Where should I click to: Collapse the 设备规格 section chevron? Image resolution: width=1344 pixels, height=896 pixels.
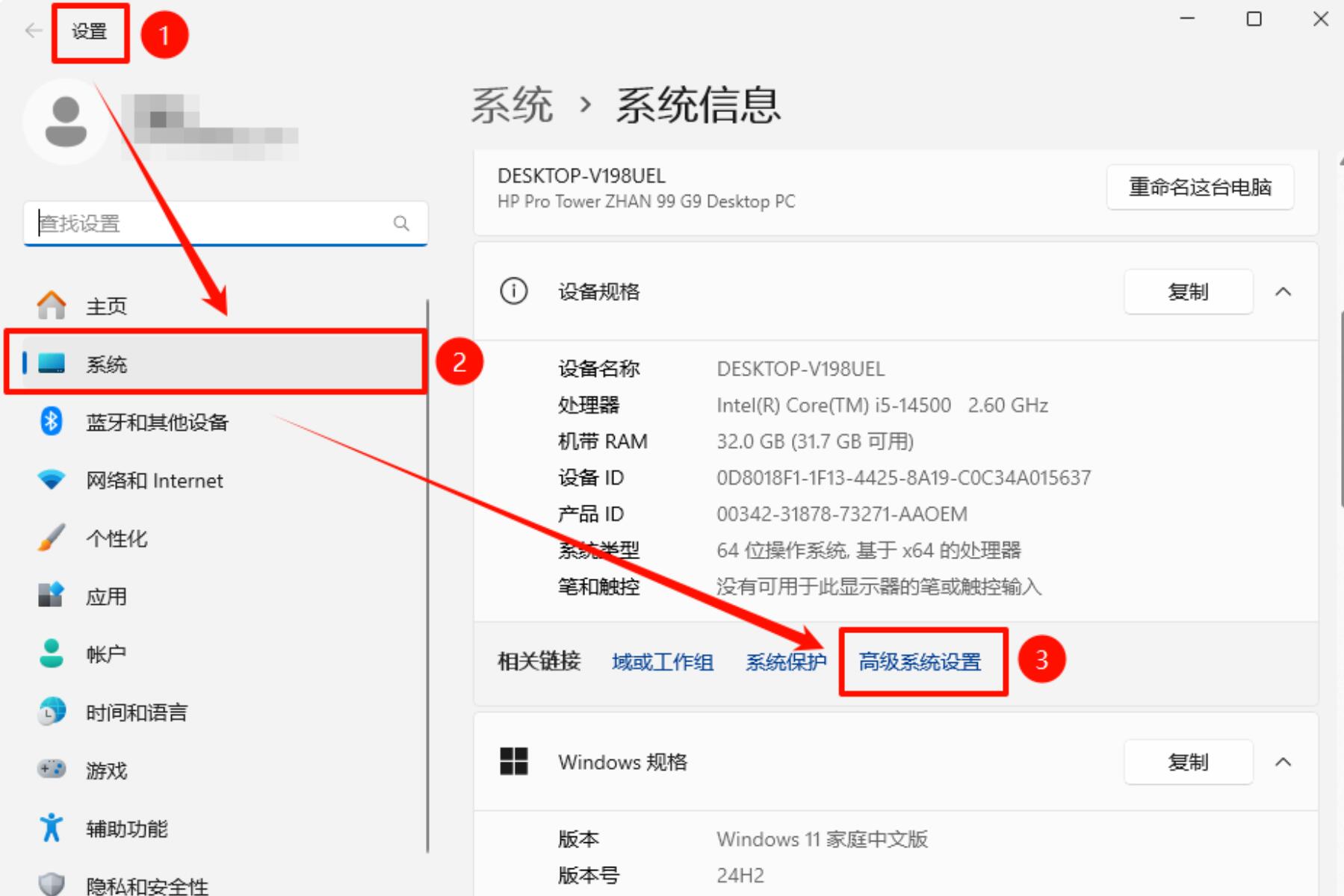point(1283,292)
